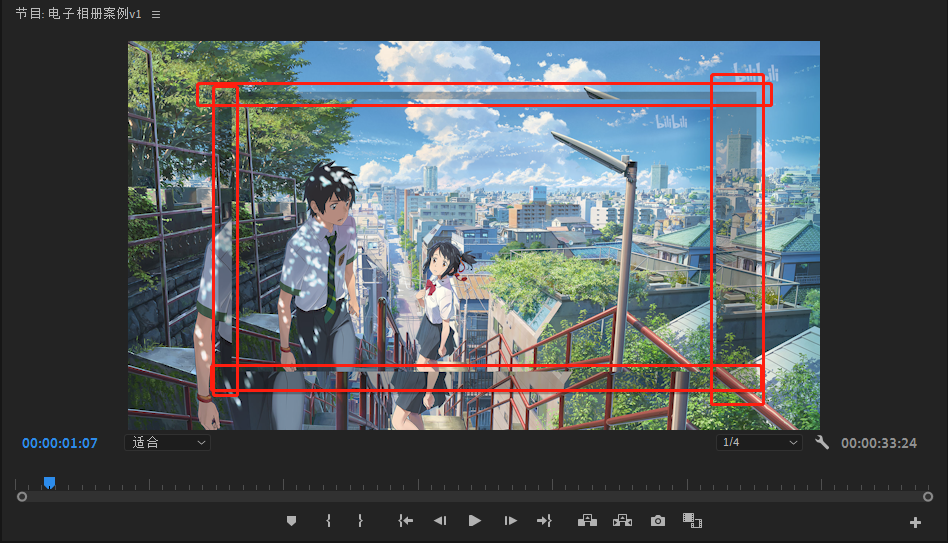Step forward one frame
The width and height of the screenshot is (948, 543).
tap(510, 521)
